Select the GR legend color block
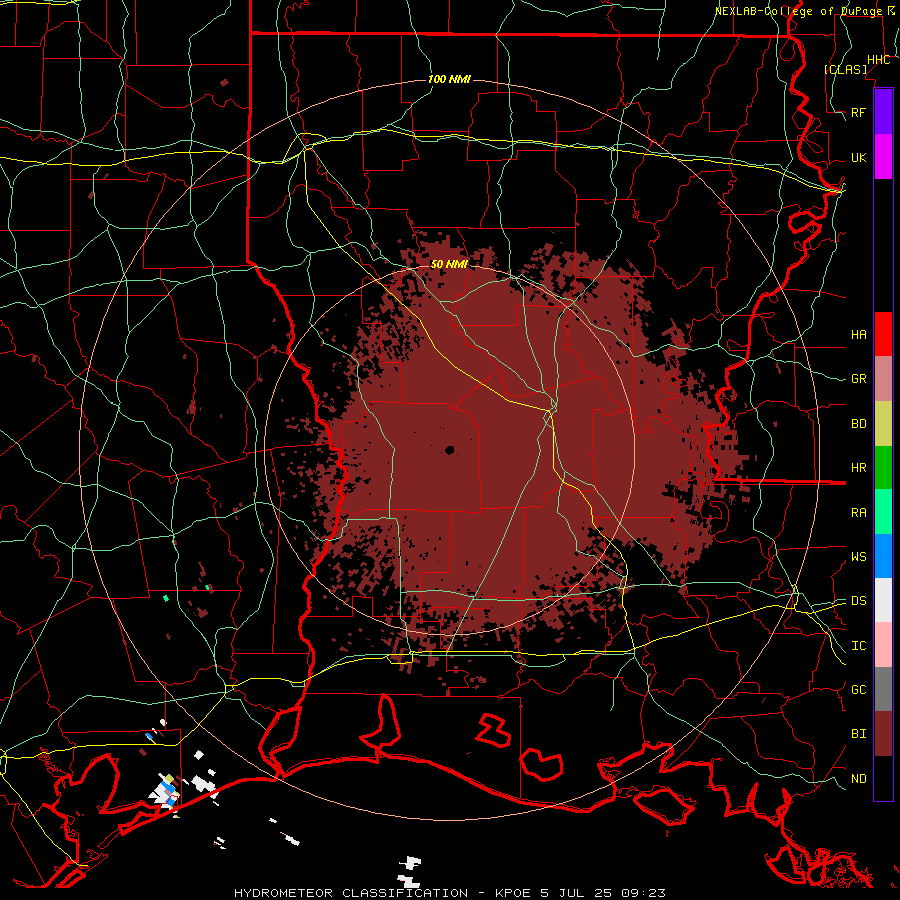This screenshot has height=900, width=900. coord(883,379)
